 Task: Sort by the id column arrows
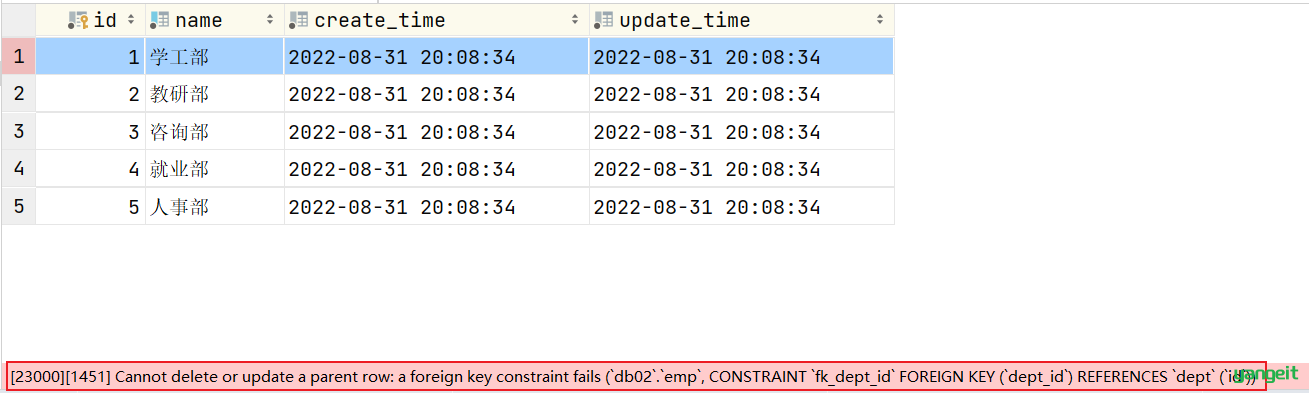click(130, 20)
